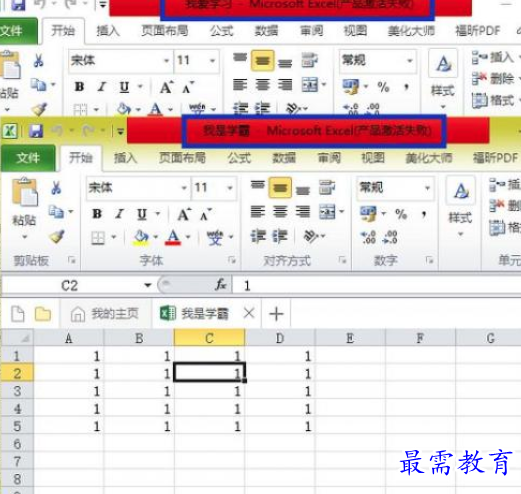This screenshot has height=494, width=521.
Task: Toggle Center alignment in front window
Action: pyautogui.click(x=280, y=212)
